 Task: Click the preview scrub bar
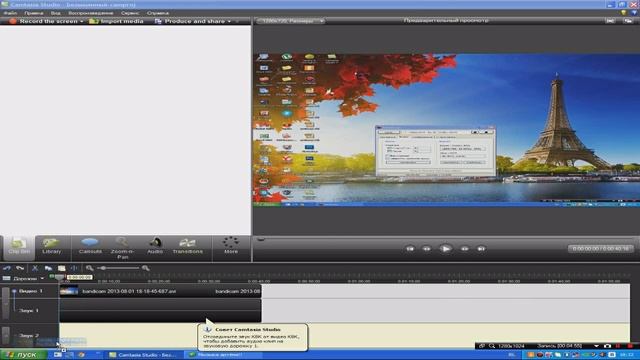[445, 239]
